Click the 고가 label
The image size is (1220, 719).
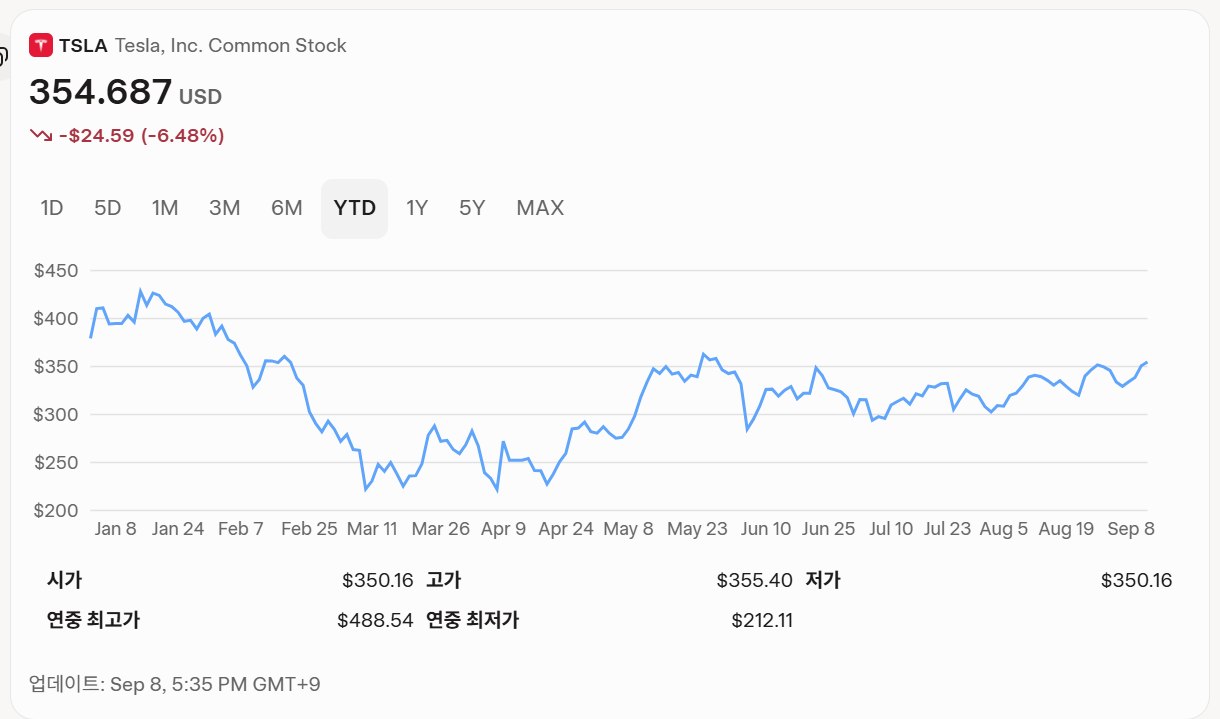tap(443, 580)
